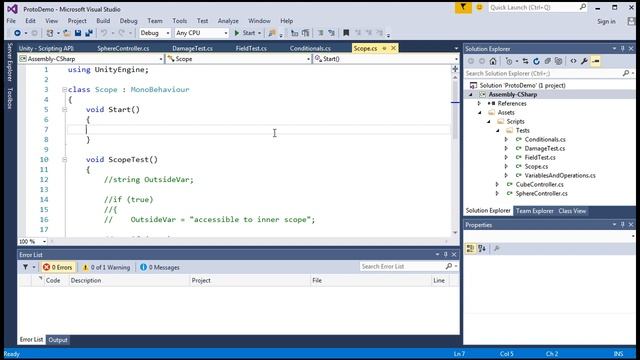Collapse the Assembly-CSharp project node
Screen dimensions: 640x360
[x=471, y=95]
